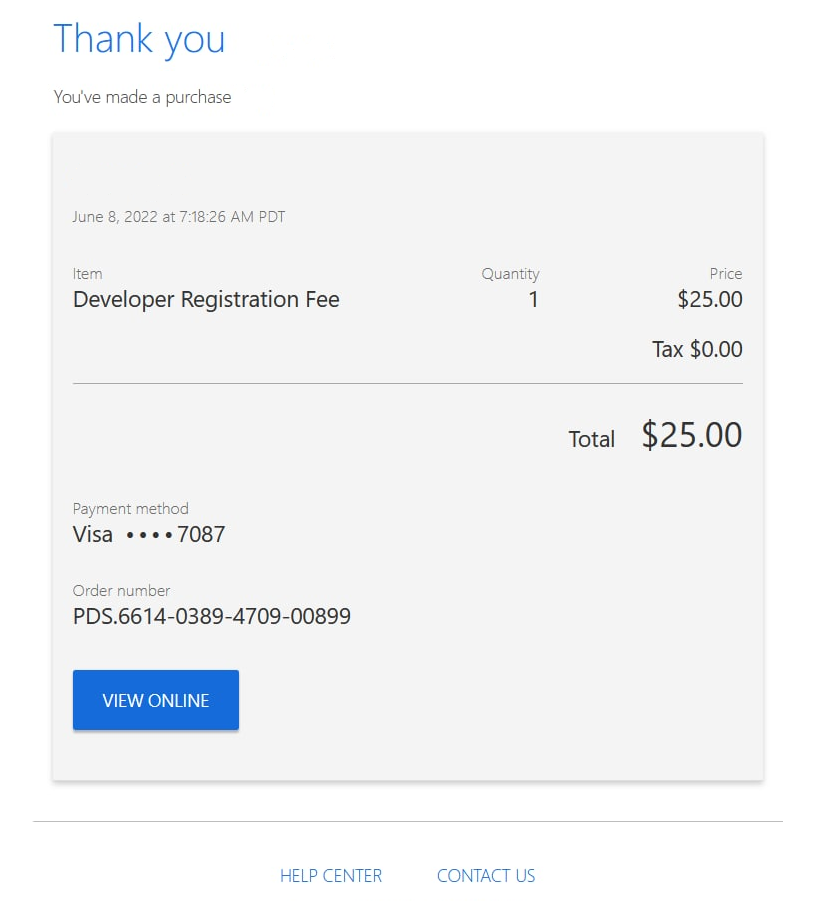This screenshot has height=901, width=836.
Task: Follow the CONTACT US link
Action: (x=486, y=876)
